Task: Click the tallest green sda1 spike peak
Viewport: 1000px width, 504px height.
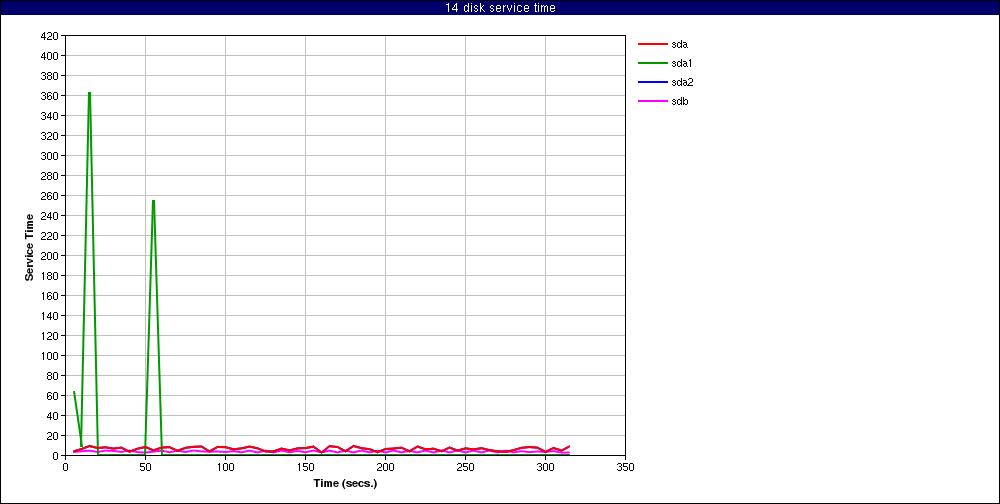Action: pos(89,93)
